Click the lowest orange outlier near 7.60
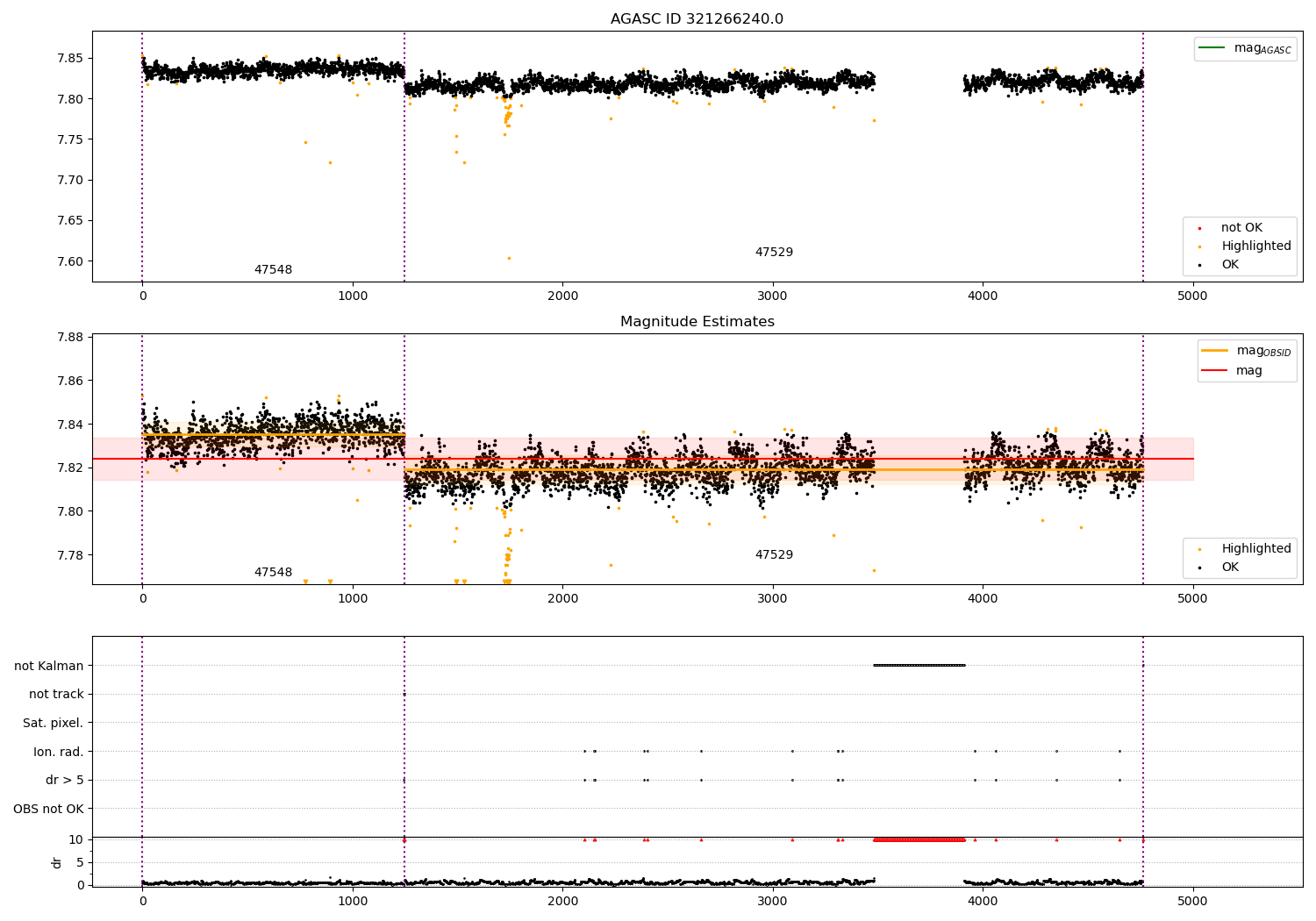 click(x=509, y=258)
